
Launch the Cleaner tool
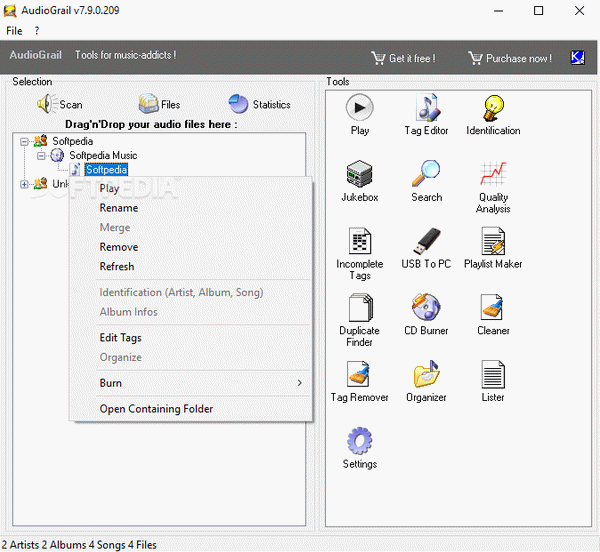click(x=492, y=307)
